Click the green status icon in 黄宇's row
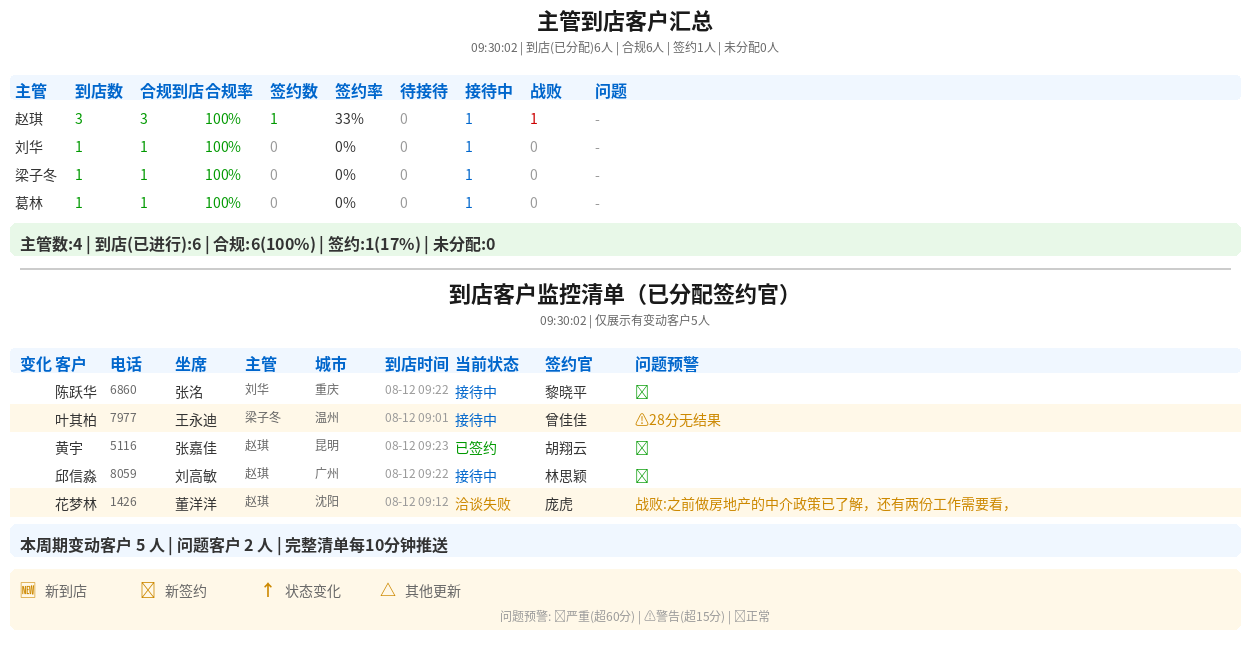The width and height of the screenshot is (1250, 672). [x=642, y=448]
